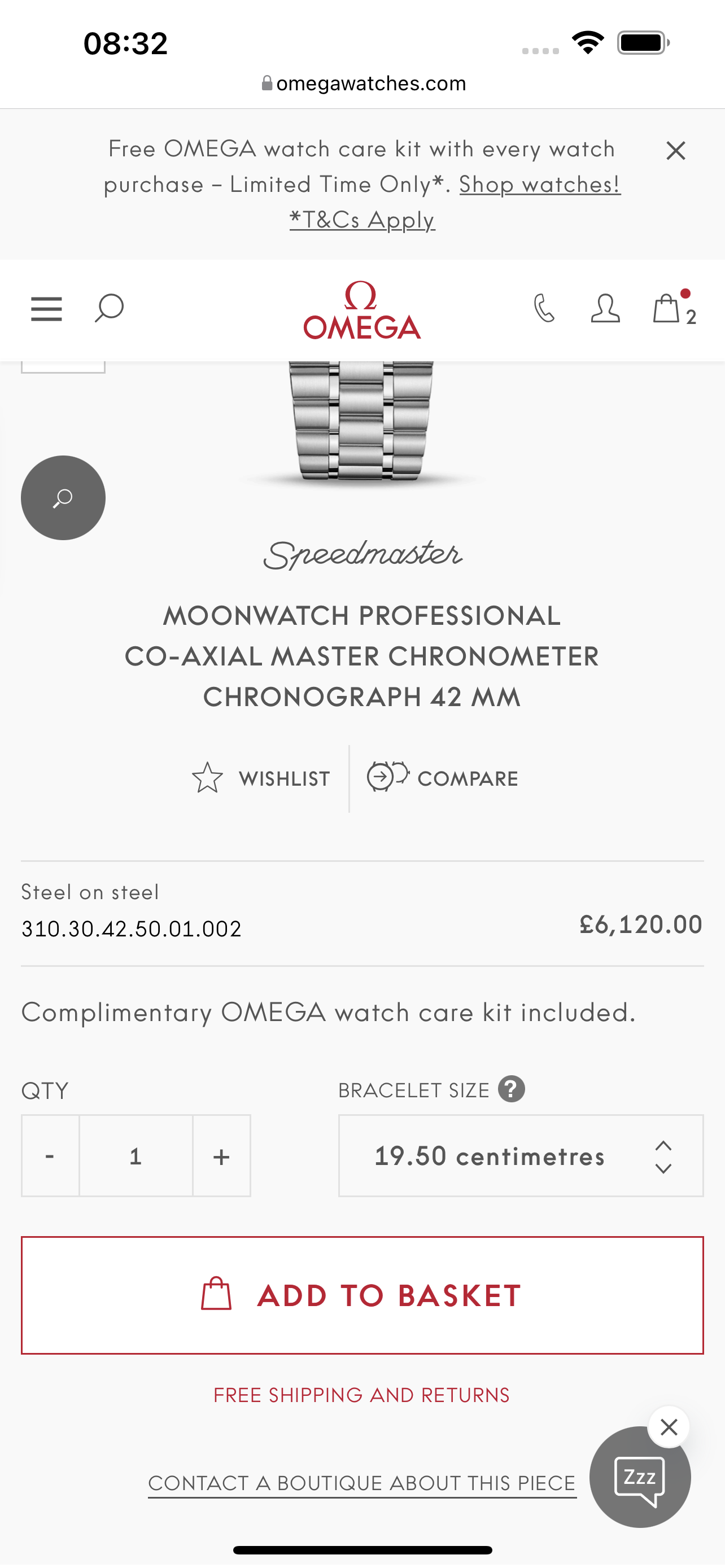725x1568 pixels.
Task: Open bracelet size help question mark
Action: [512, 1089]
